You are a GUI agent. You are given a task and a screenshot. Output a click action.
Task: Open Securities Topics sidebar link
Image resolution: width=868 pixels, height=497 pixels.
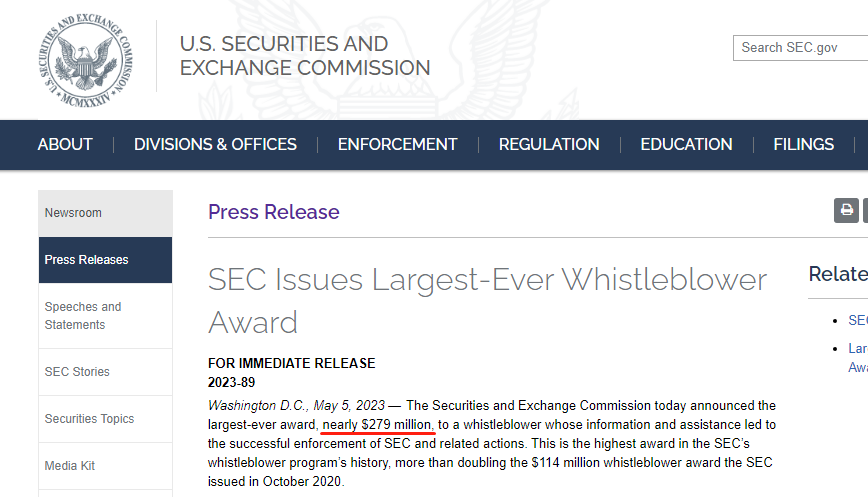[x=105, y=419]
